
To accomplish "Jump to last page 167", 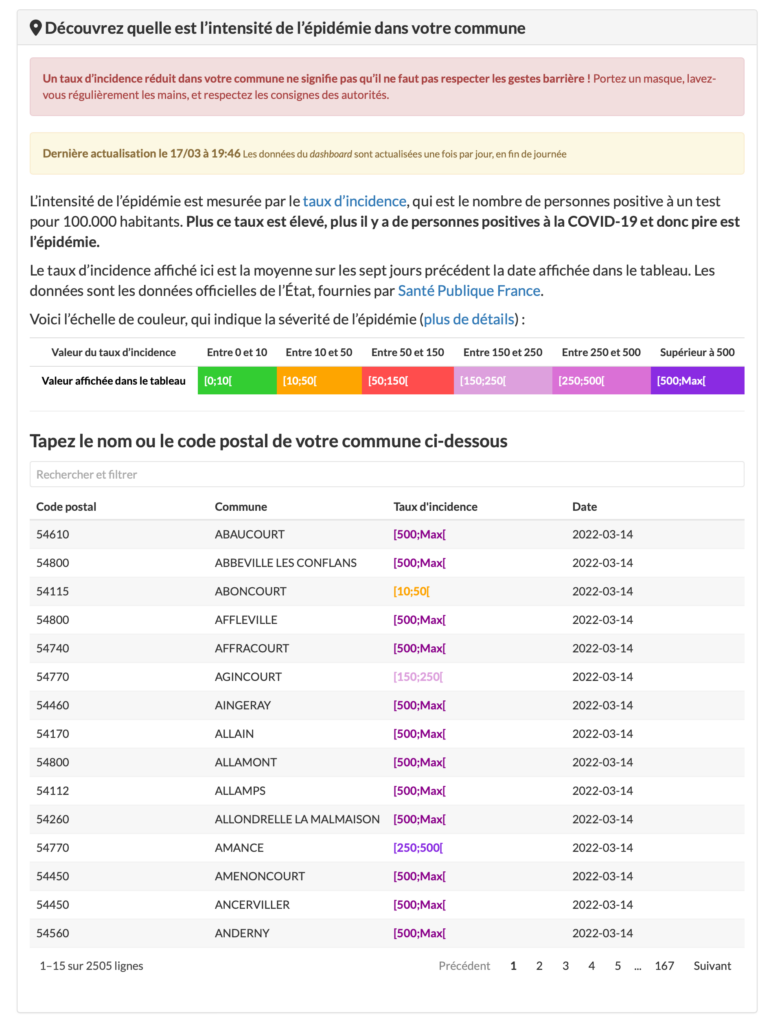I will coord(664,966).
